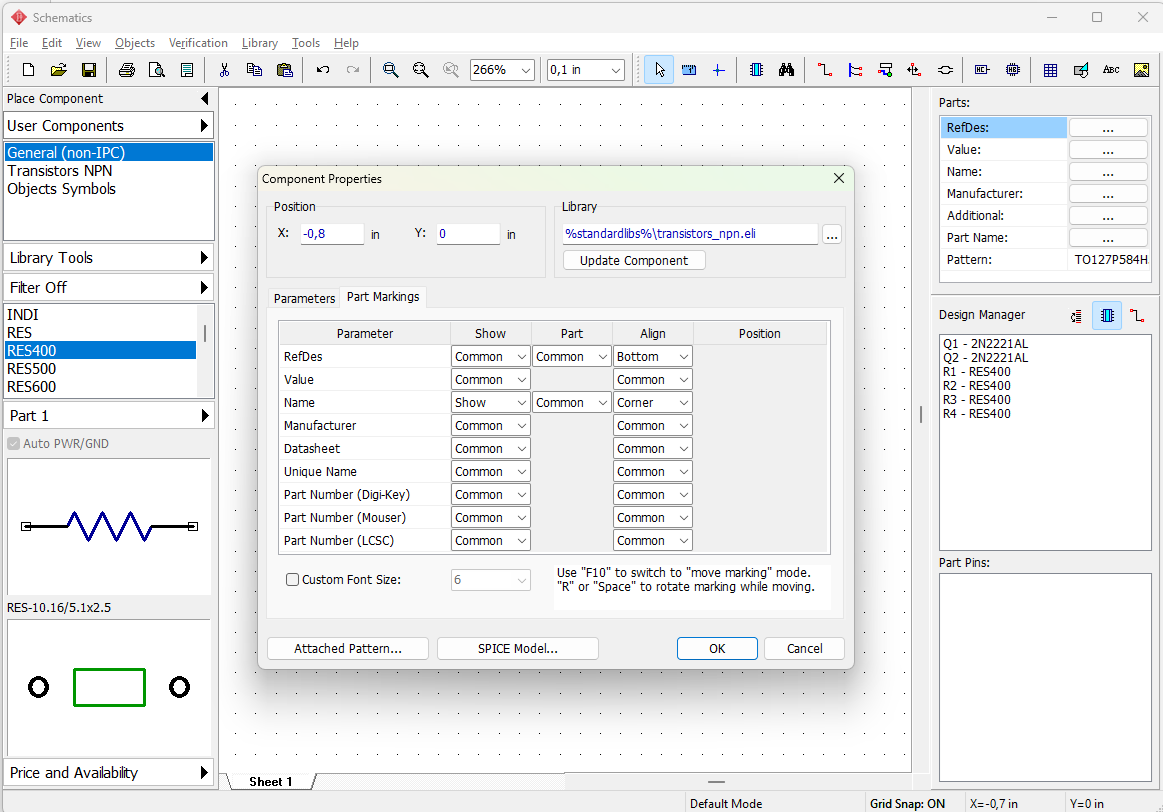Open the RefDes Align Bottom dropdown

pyautogui.click(x=653, y=357)
